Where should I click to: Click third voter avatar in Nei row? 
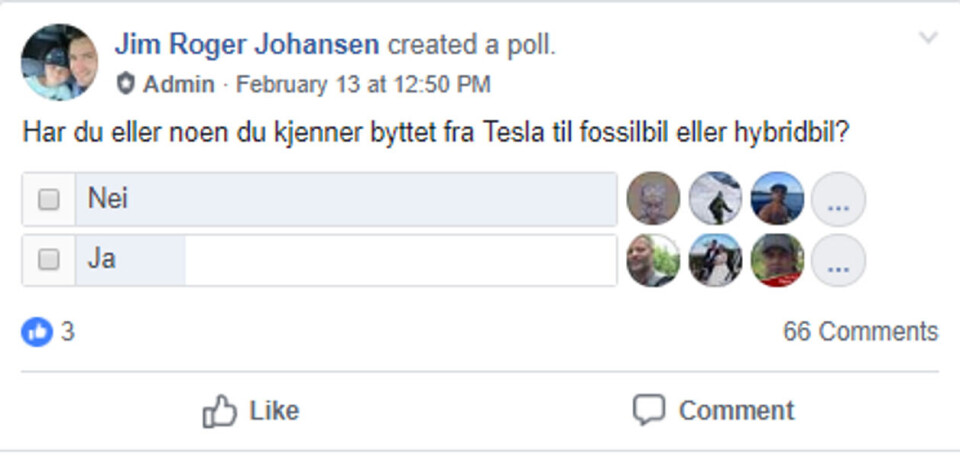(x=777, y=199)
